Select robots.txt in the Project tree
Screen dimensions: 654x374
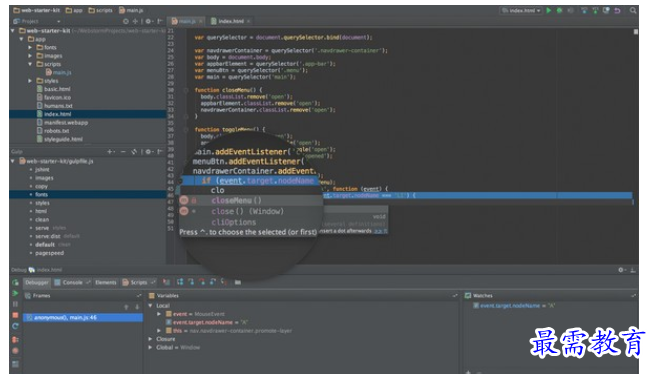pyautogui.click(x=53, y=131)
